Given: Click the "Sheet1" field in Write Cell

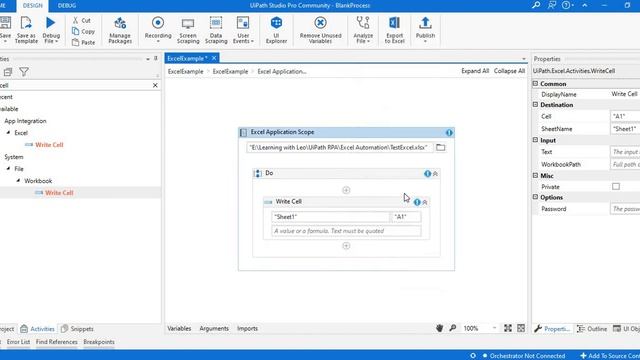Looking at the screenshot, I should tap(331, 217).
